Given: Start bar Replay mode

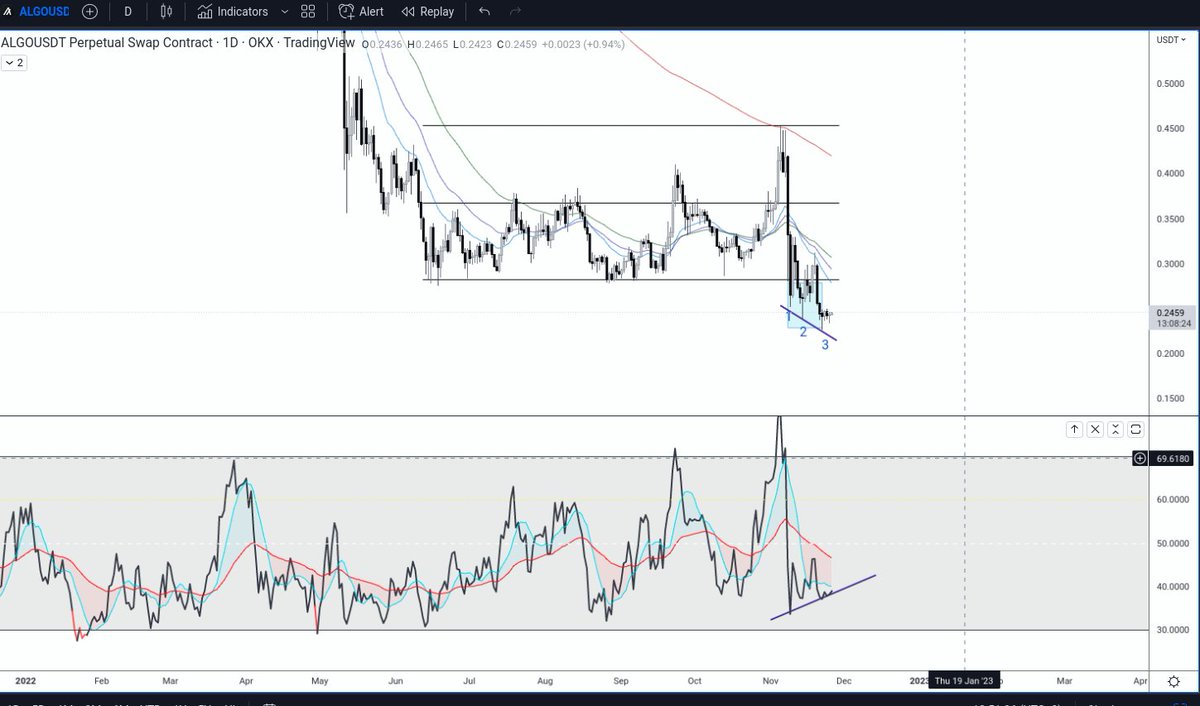Looking at the screenshot, I should point(427,12).
